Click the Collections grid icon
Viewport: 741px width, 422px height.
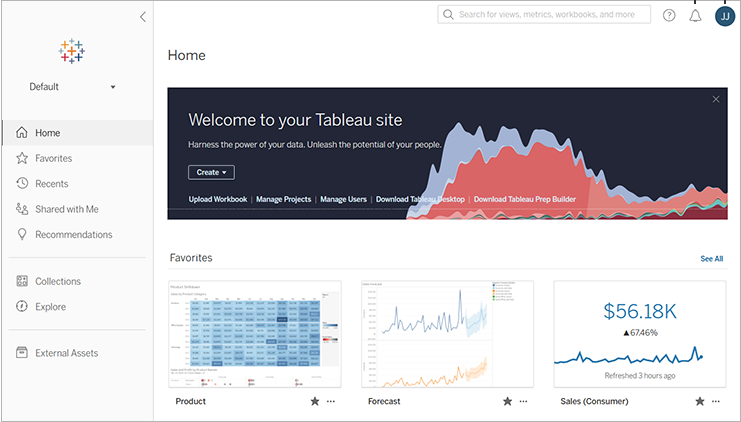[22, 281]
